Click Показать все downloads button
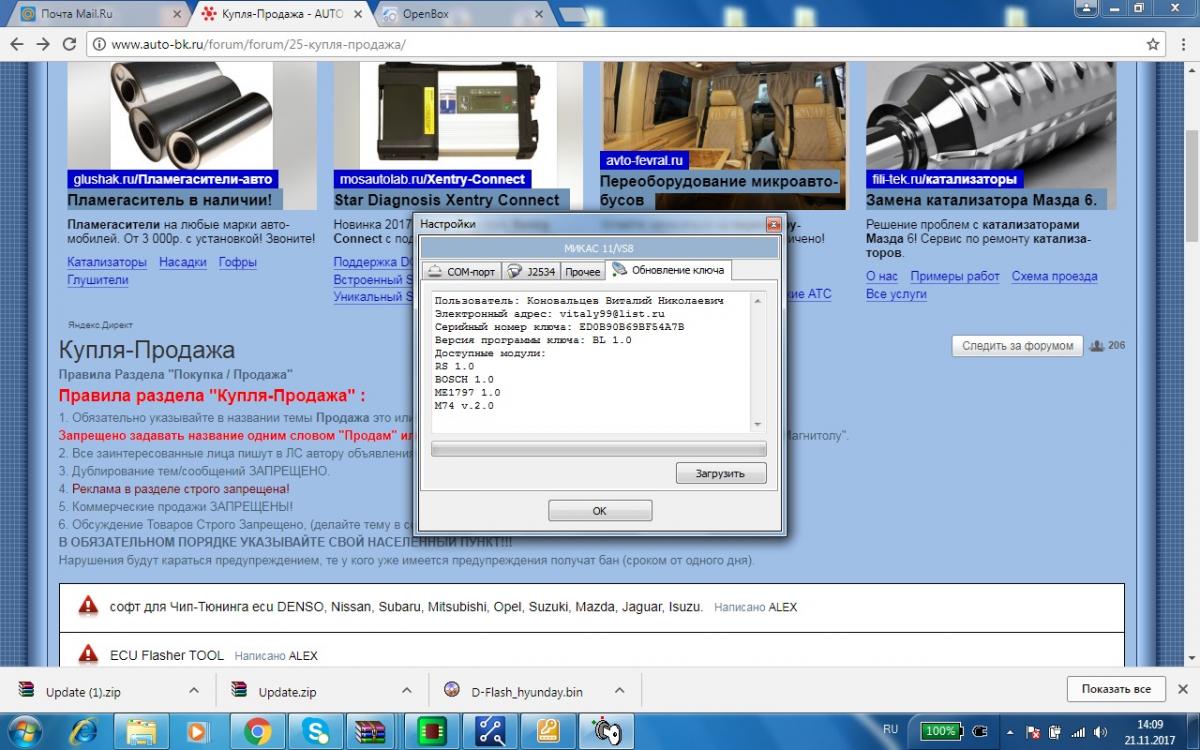1200x750 pixels. tap(1116, 689)
